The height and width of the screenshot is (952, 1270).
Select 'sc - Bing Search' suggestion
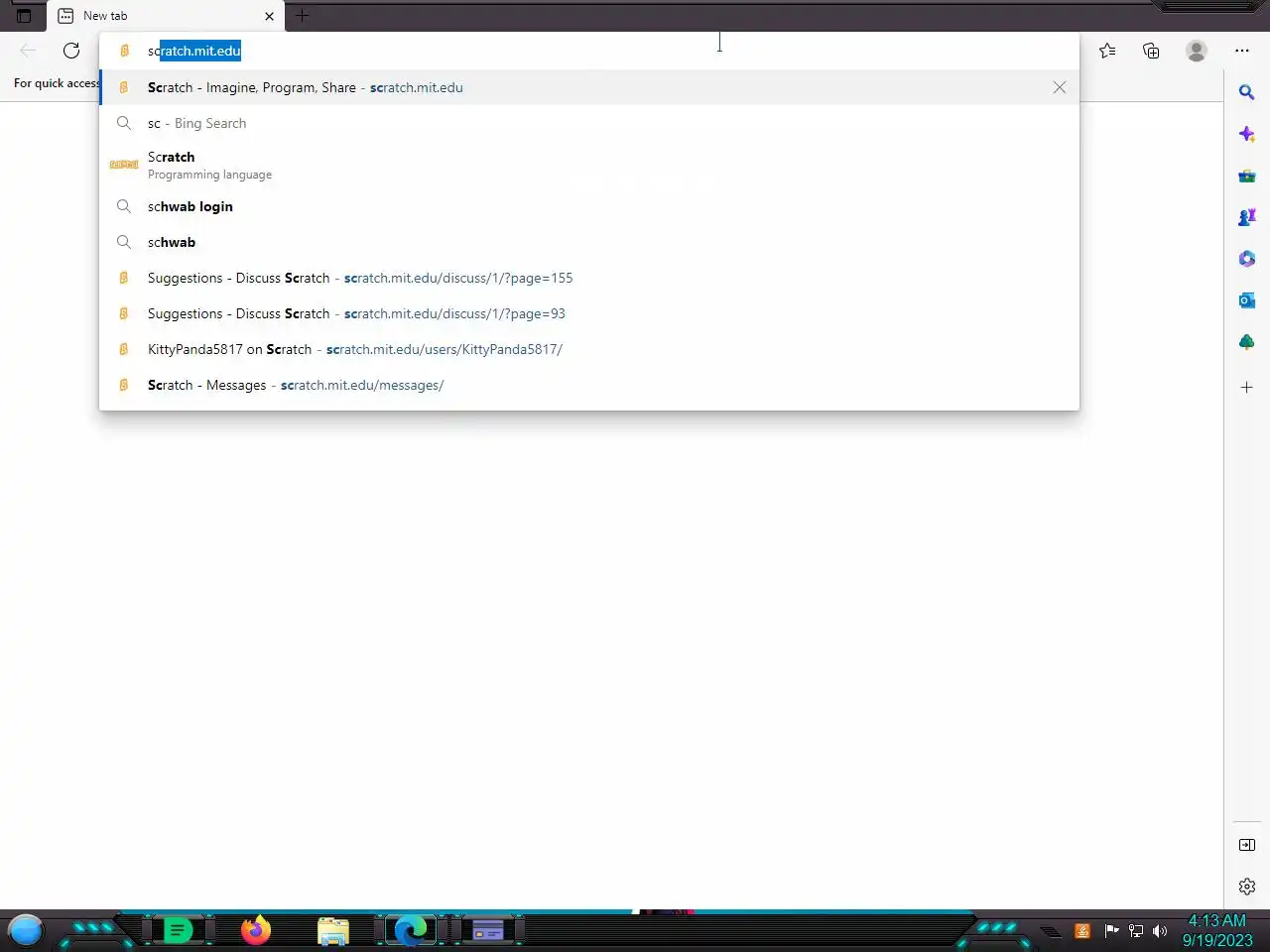[x=589, y=123]
